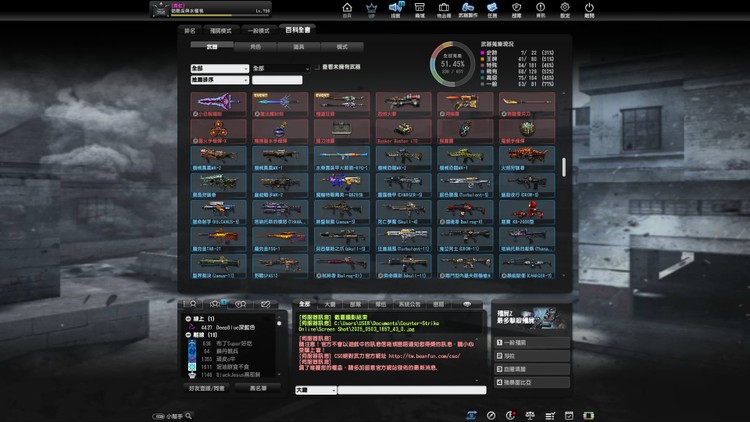Click the 好友邀請/同意 button
The width and height of the screenshot is (750, 422).
[x=207, y=389]
